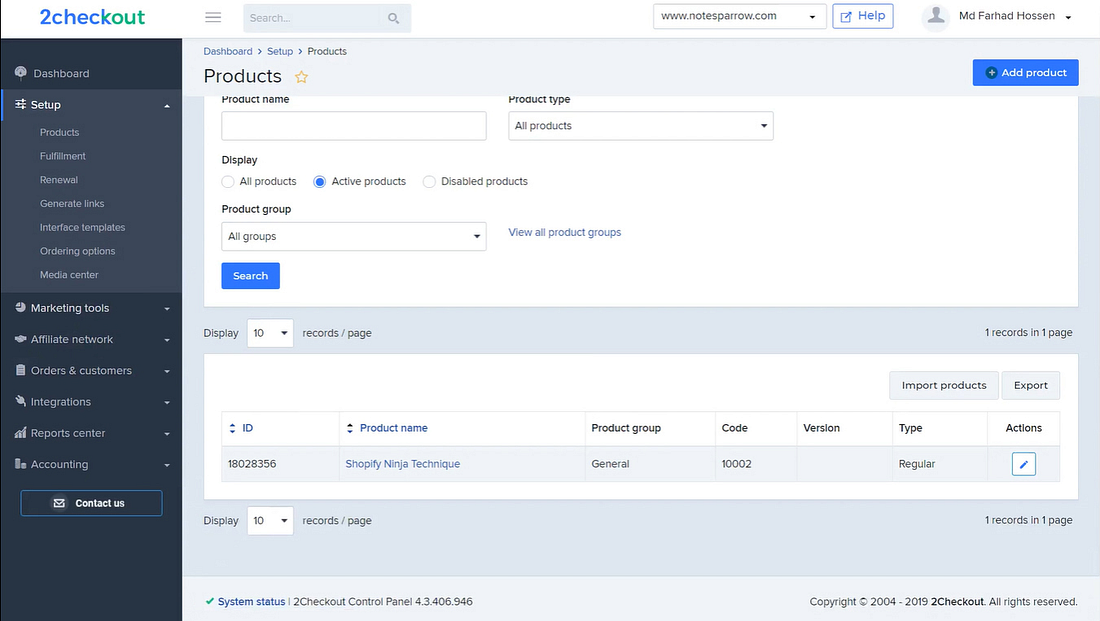Open the Product type dropdown
This screenshot has height=621, width=1100.
[640, 126]
